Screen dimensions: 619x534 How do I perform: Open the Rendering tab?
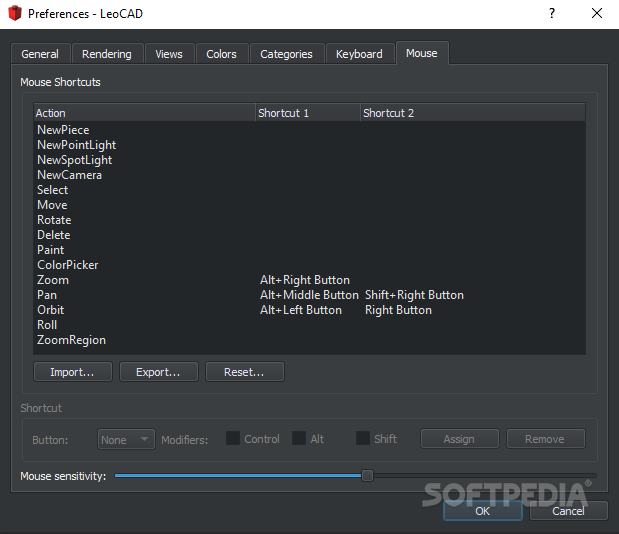pos(107,54)
